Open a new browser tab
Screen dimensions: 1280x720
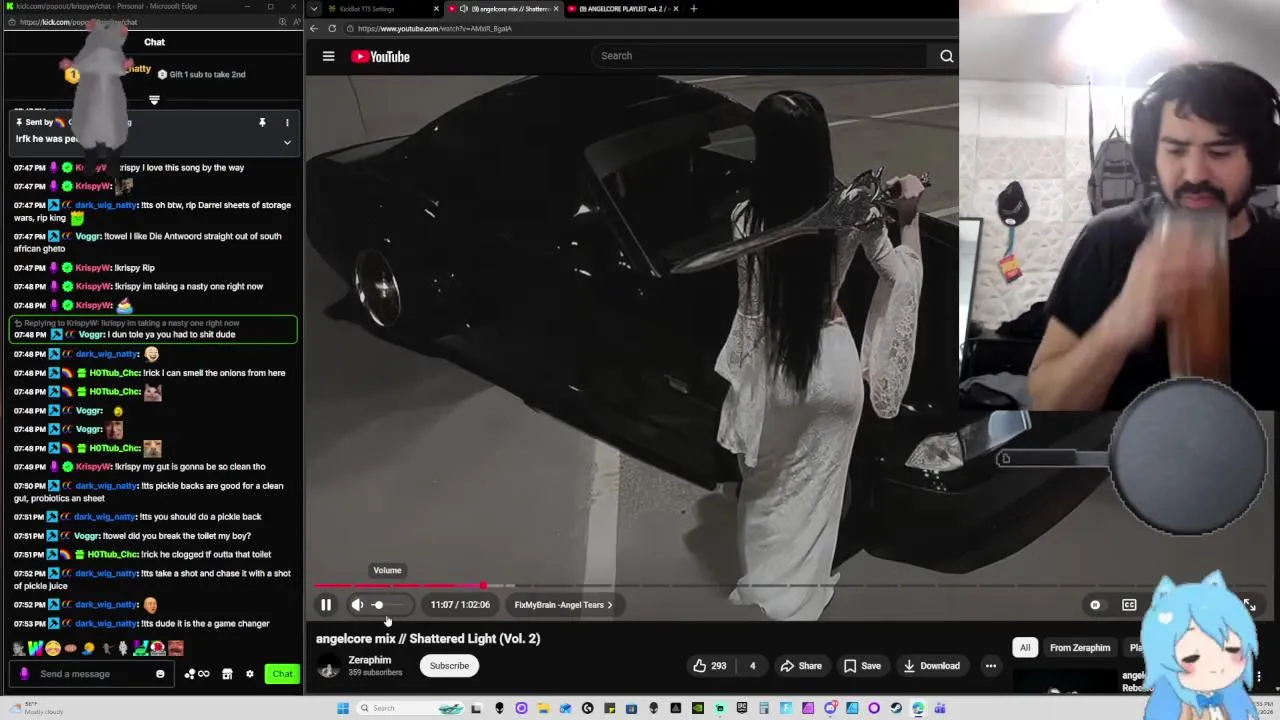pos(694,9)
